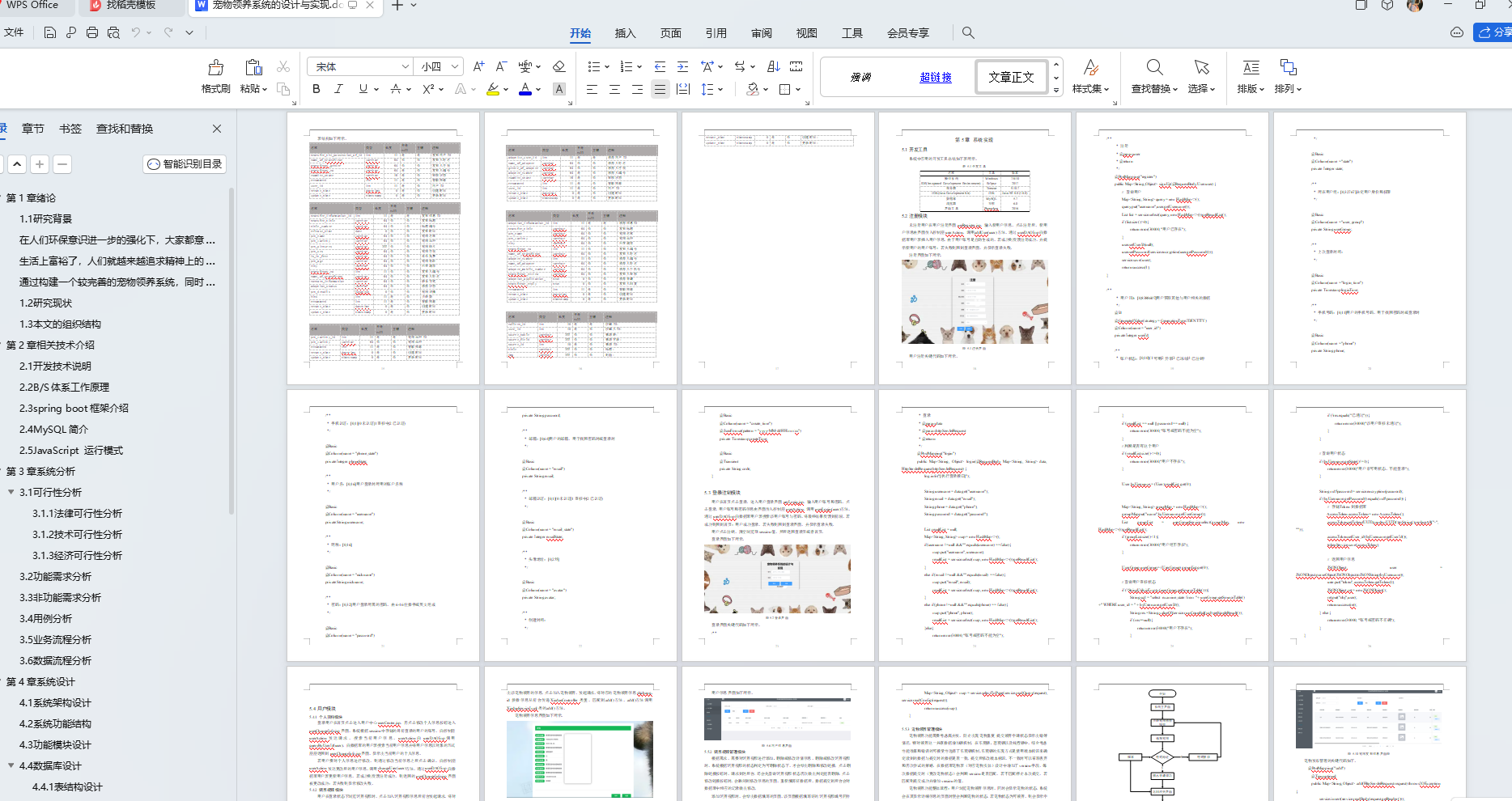
Task: Open the 插入 ribbon tab
Action: click(625, 33)
